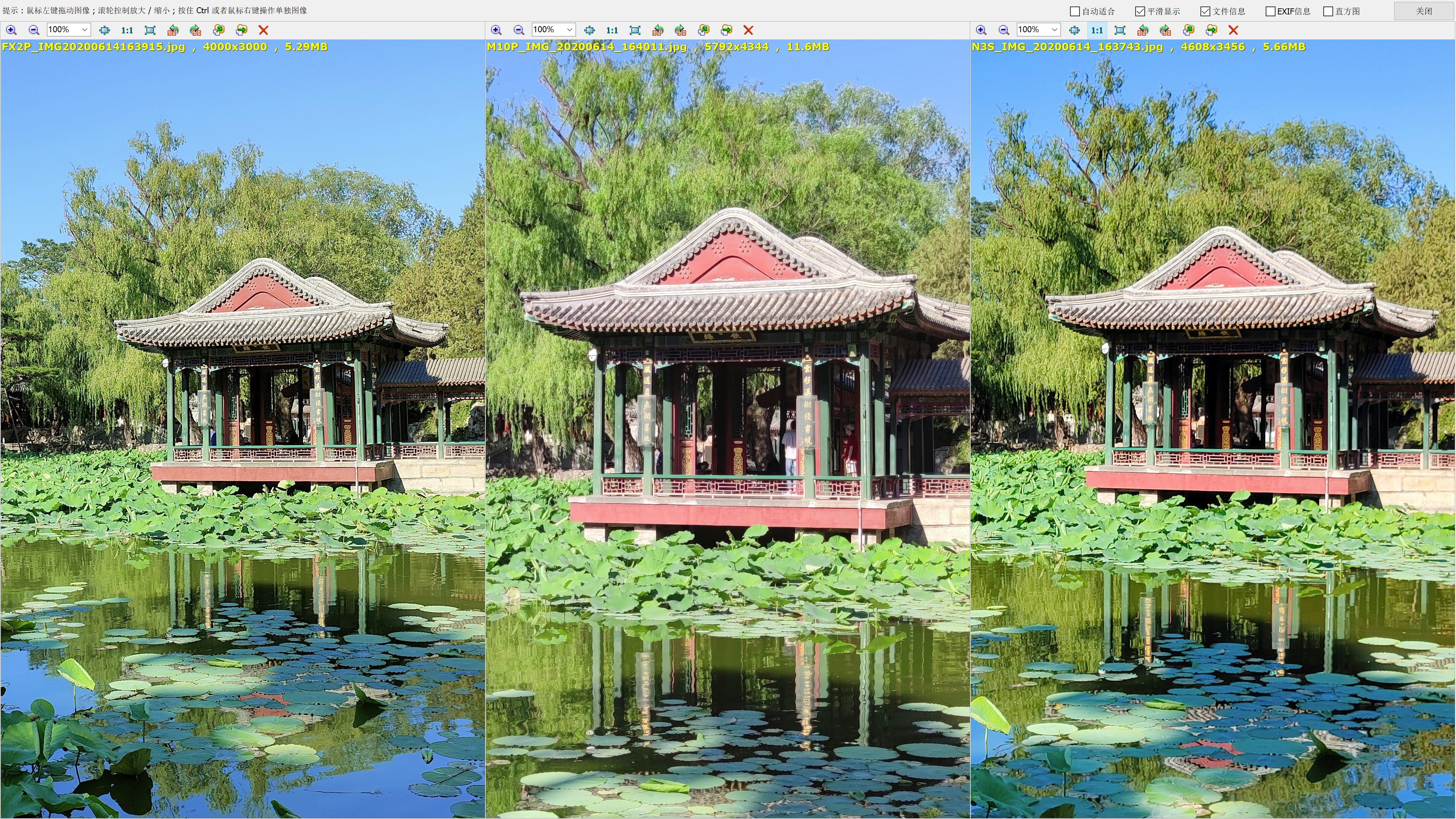Uncheck the 平滑显示 smooth display option

[x=1140, y=11]
